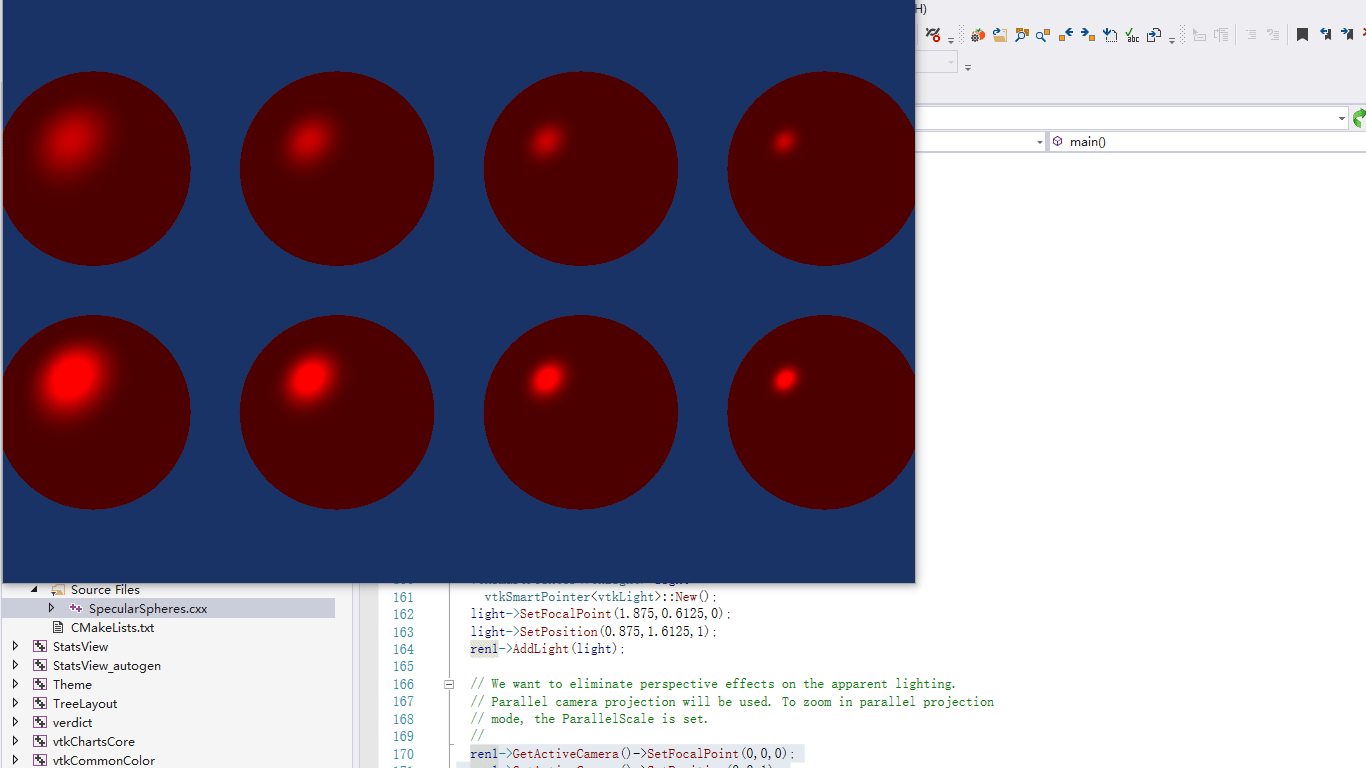Viewport: 1366px width, 768px height.
Task: Click the purple cube icon beside main()
Action: click(1058, 142)
